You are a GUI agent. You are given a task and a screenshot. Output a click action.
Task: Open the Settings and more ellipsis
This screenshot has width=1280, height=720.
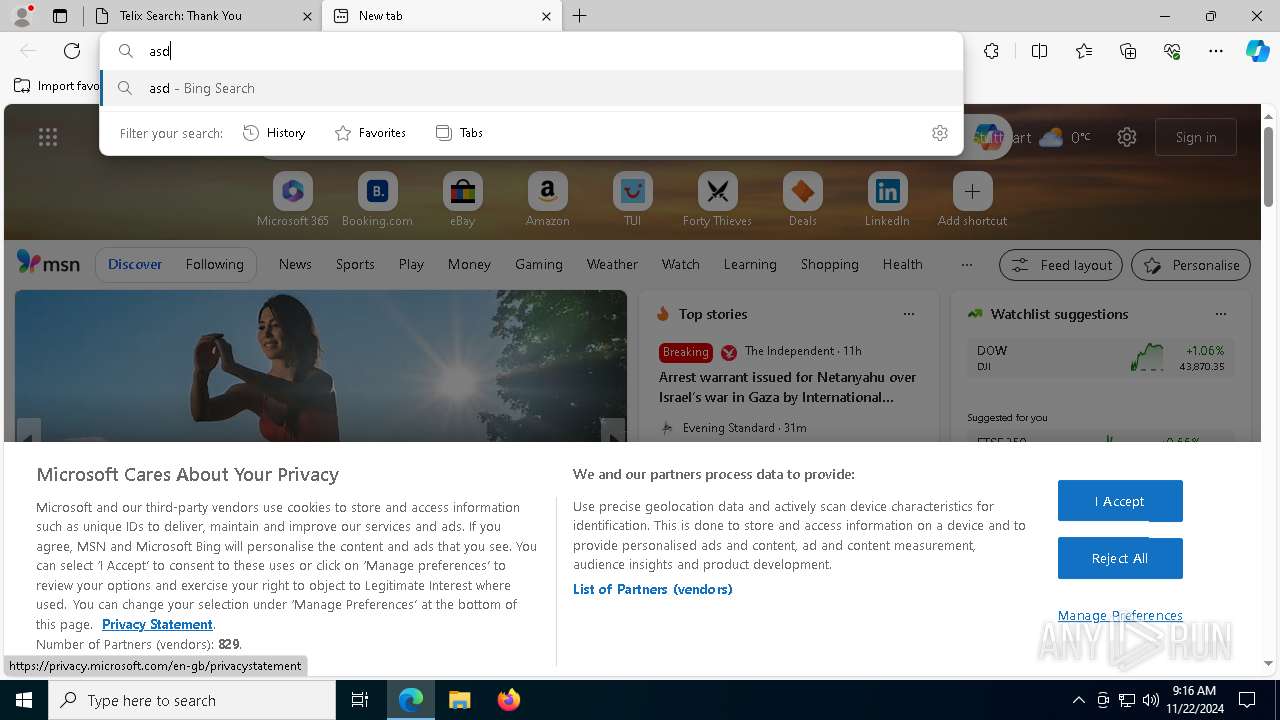pos(1216,51)
